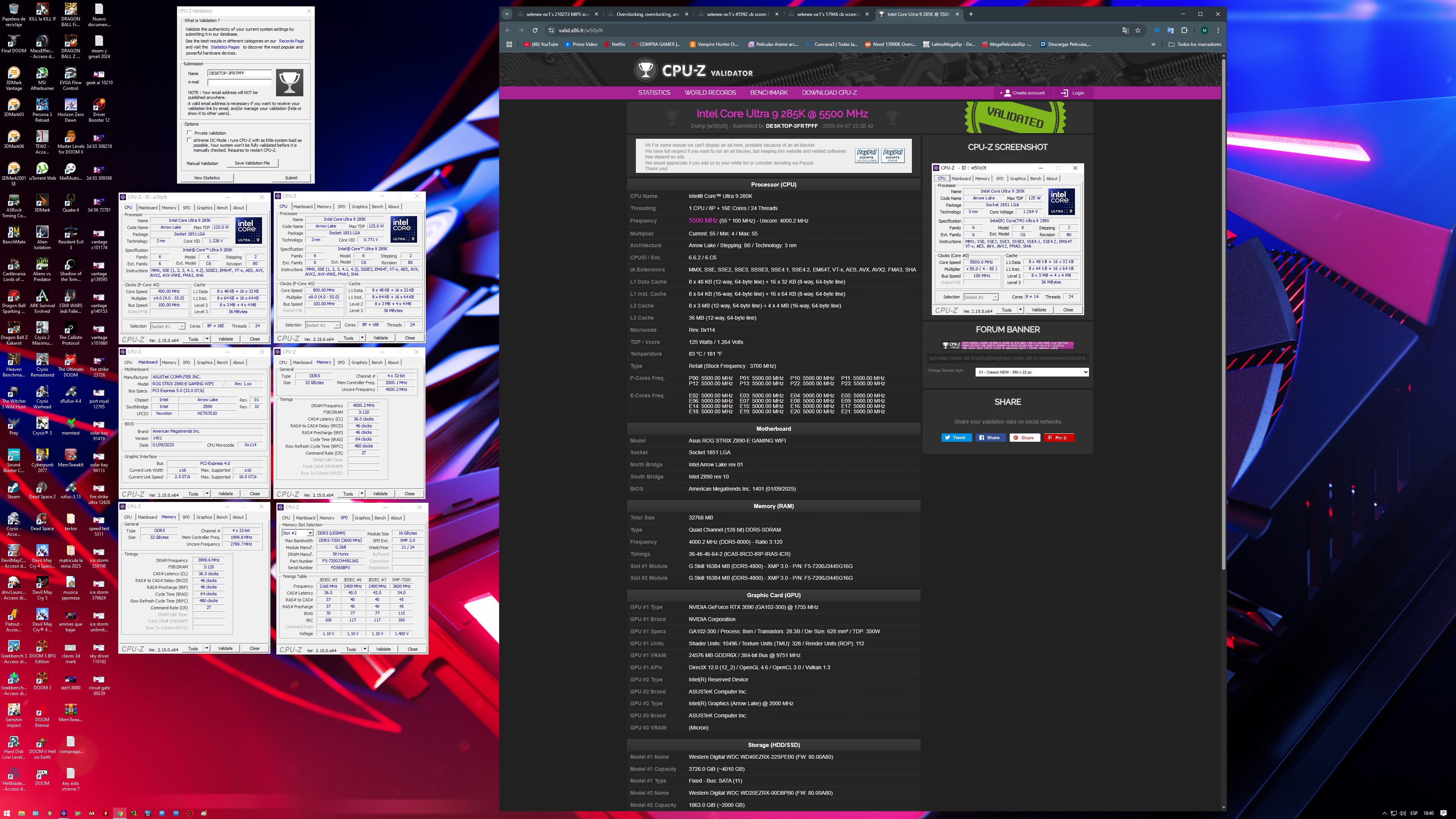Screen dimensions: 1456x819
Task: Expand the Tools dropdown arrow in the CPU-Z SPD window
Action: point(365,650)
